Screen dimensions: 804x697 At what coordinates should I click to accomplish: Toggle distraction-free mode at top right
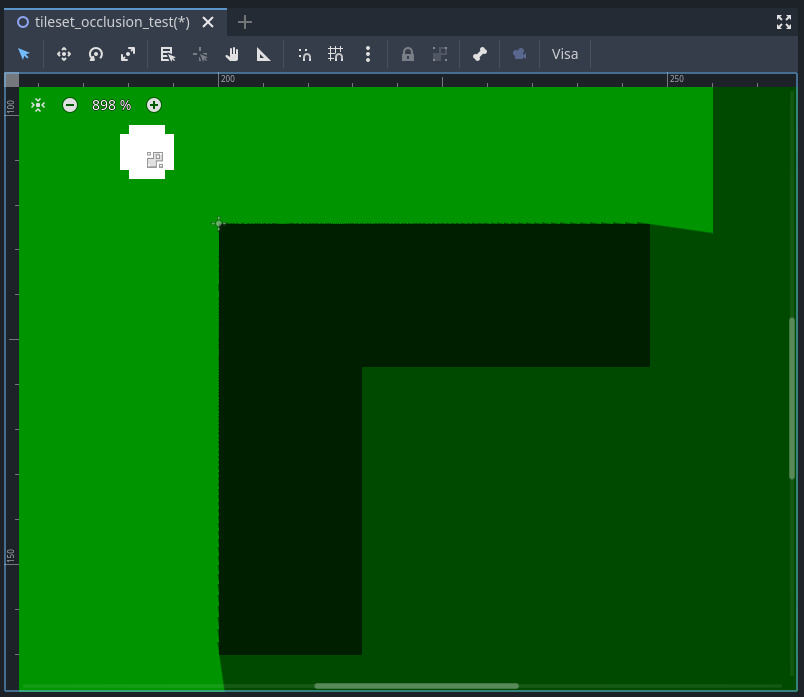tap(784, 21)
